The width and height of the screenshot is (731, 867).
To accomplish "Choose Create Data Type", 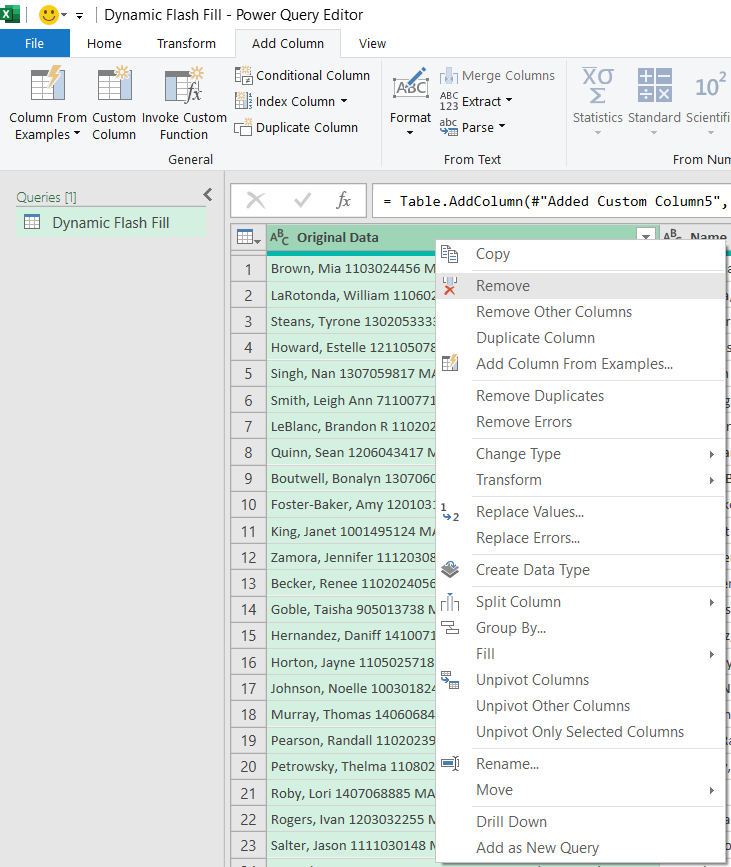I will (x=581, y=570).
